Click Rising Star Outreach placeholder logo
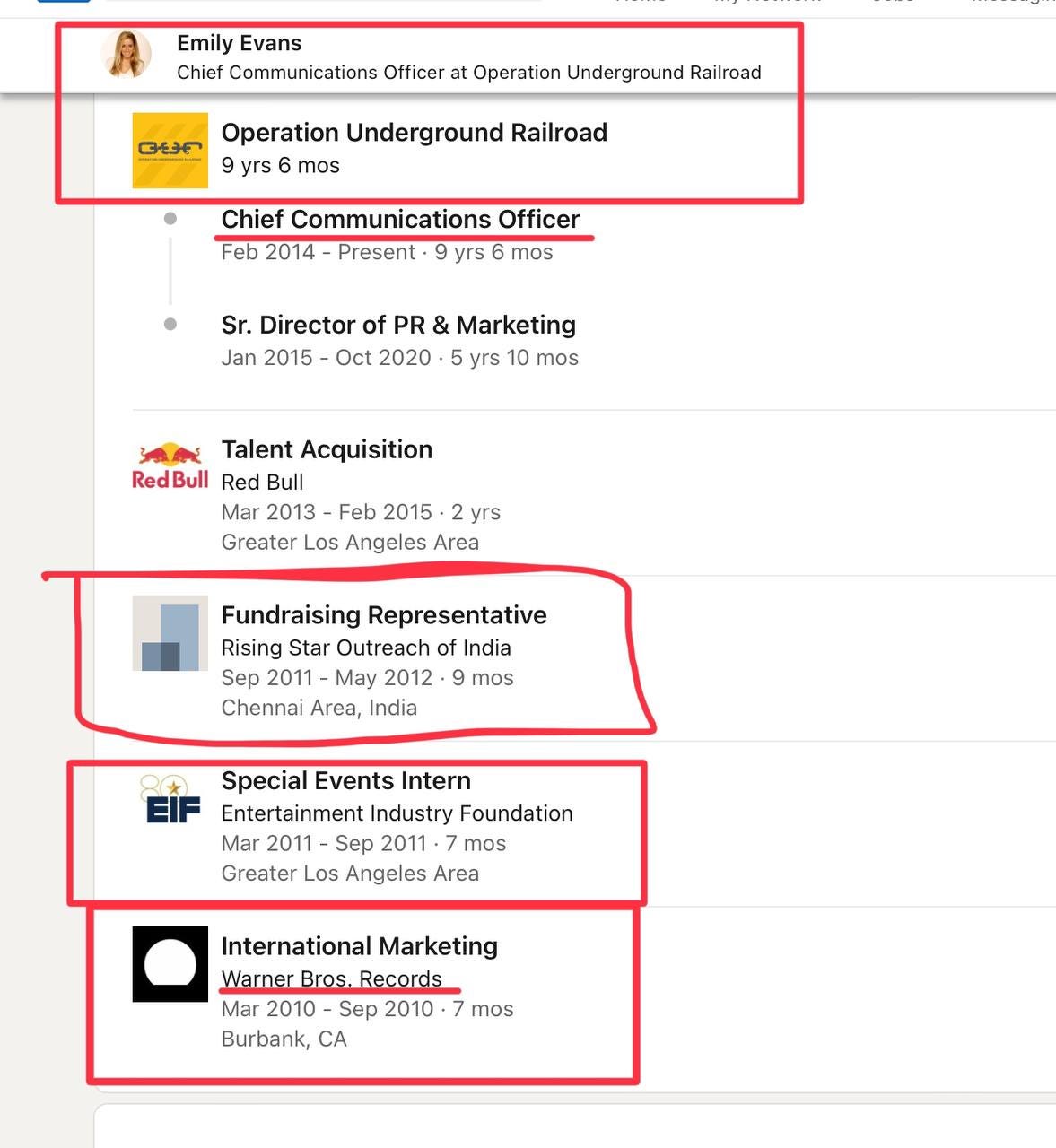This screenshot has height=1148, width=1056. 170,633
